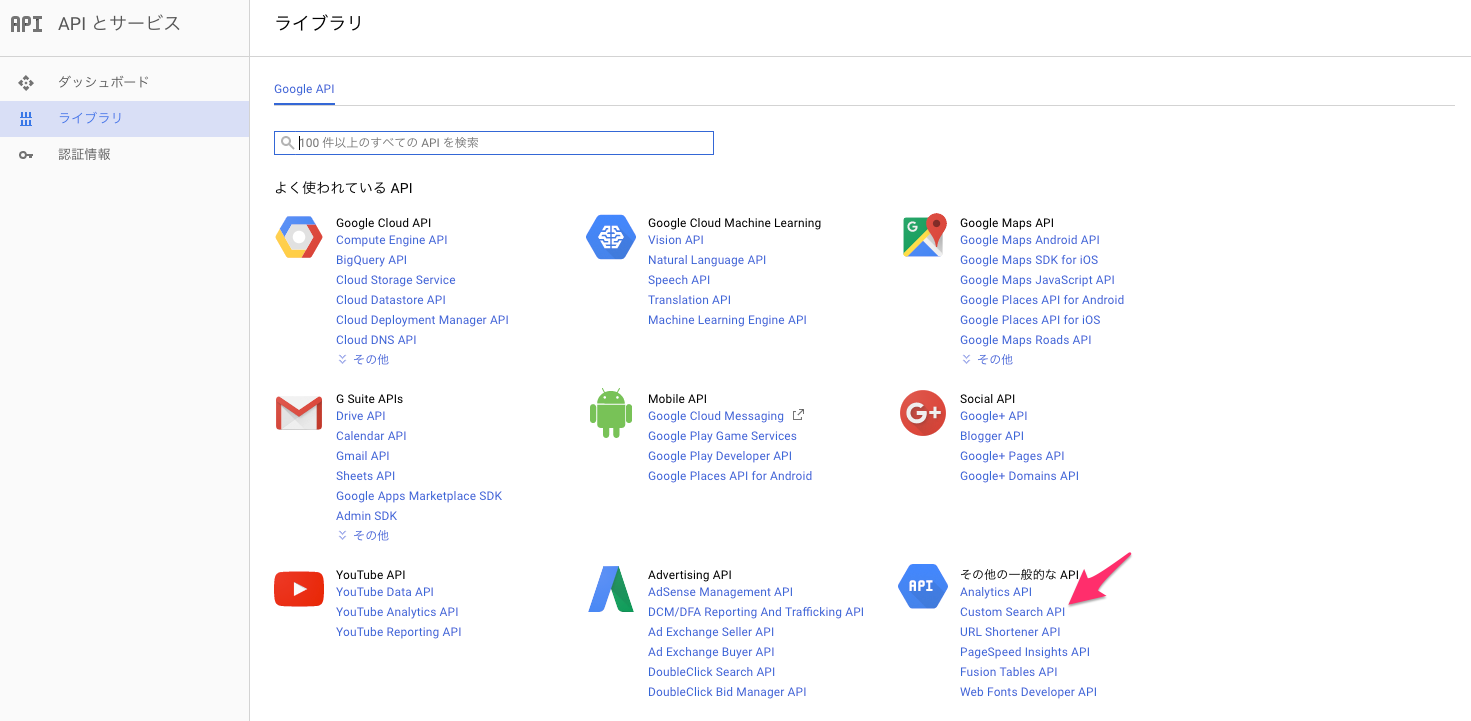This screenshot has height=721, width=1471.
Task: Open Translation API link
Action: pyautogui.click(x=689, y=300)
